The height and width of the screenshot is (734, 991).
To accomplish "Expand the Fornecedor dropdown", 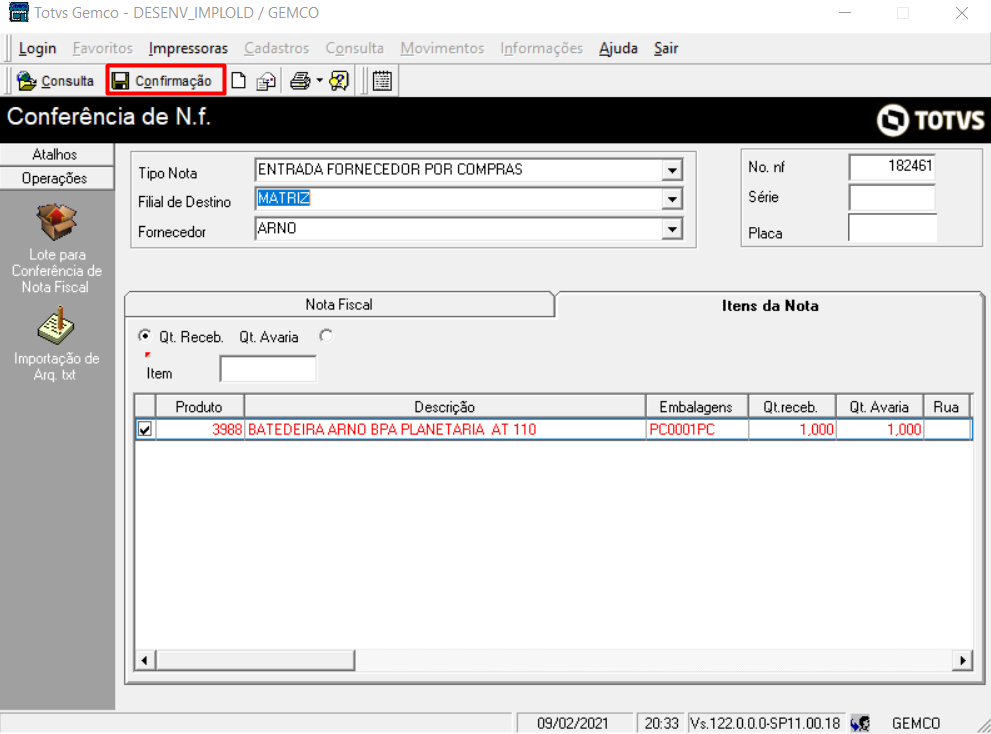I will click(672, 229).
